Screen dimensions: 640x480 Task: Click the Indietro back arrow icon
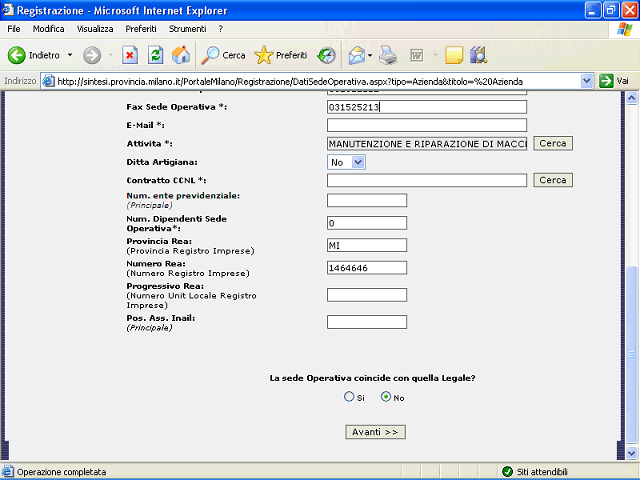[x=17, y=55]
